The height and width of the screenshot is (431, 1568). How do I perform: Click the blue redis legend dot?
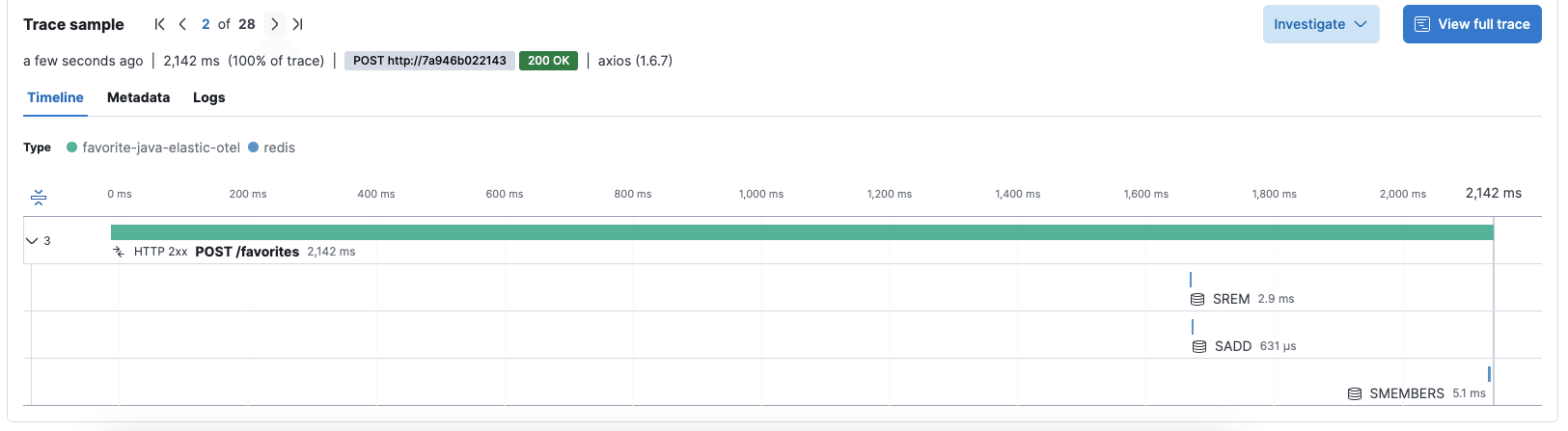coord(254,148)
